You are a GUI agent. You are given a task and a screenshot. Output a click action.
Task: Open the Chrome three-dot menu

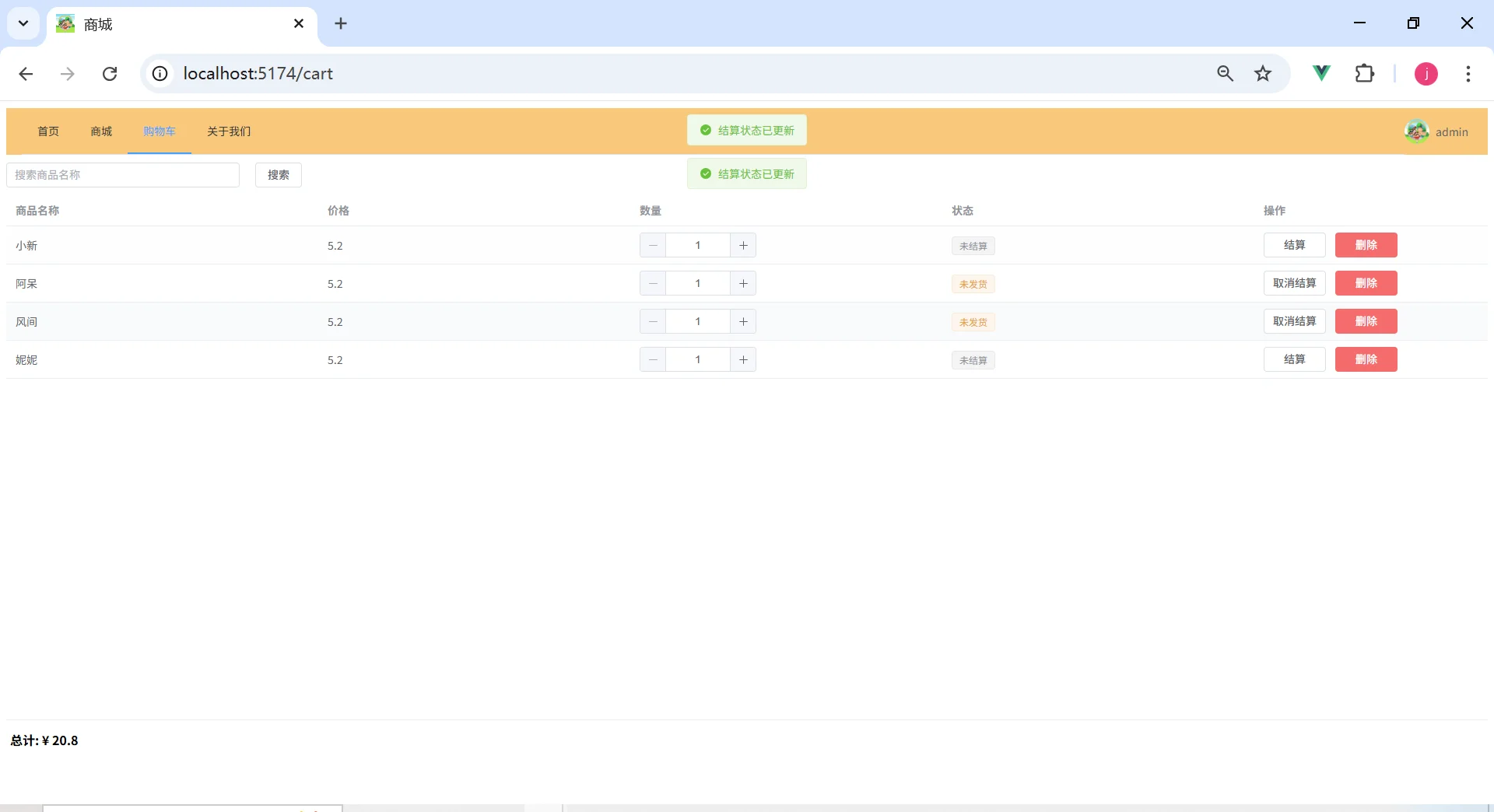1468,74
